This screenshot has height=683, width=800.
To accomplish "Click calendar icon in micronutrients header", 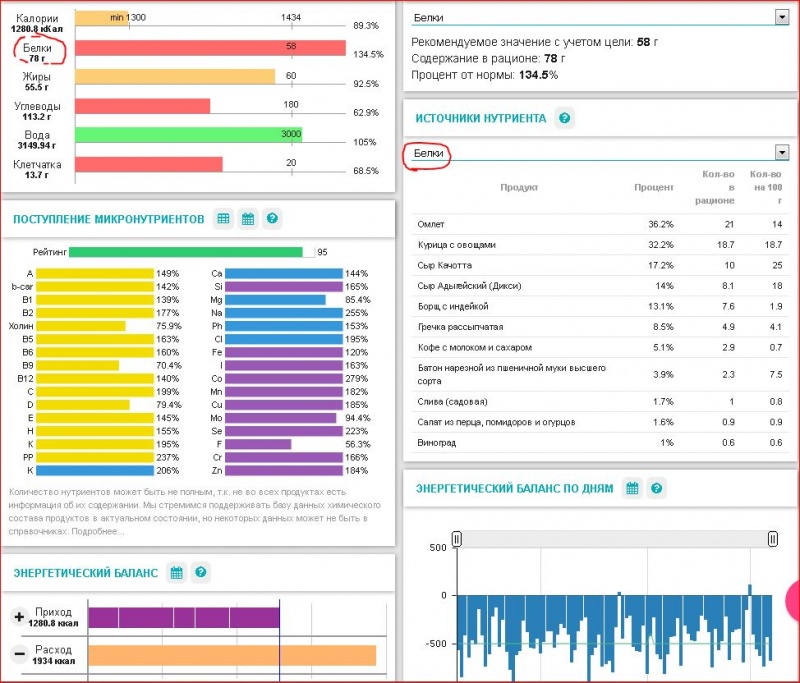I will tap(248, 218).
